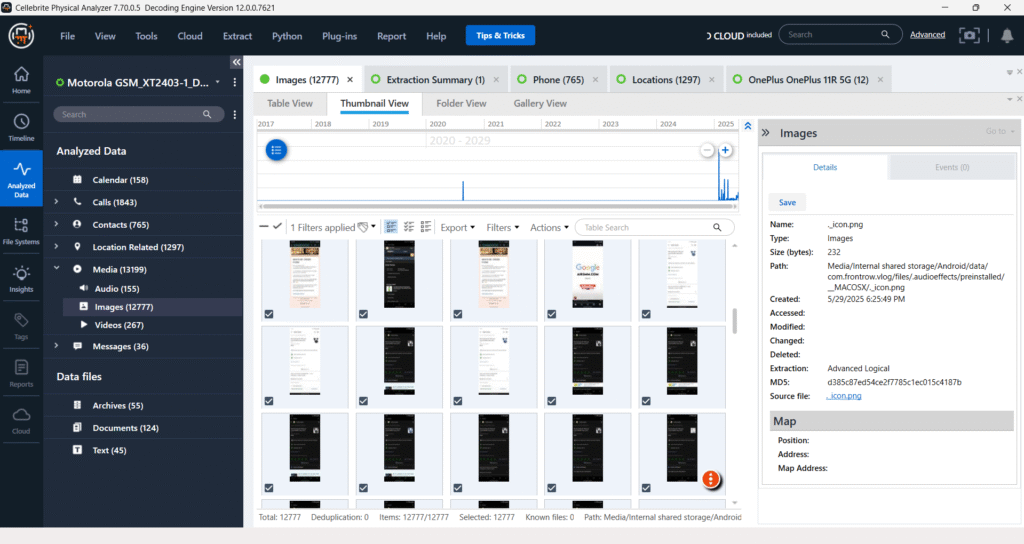Open the Filters dropdown

point(502,227)
